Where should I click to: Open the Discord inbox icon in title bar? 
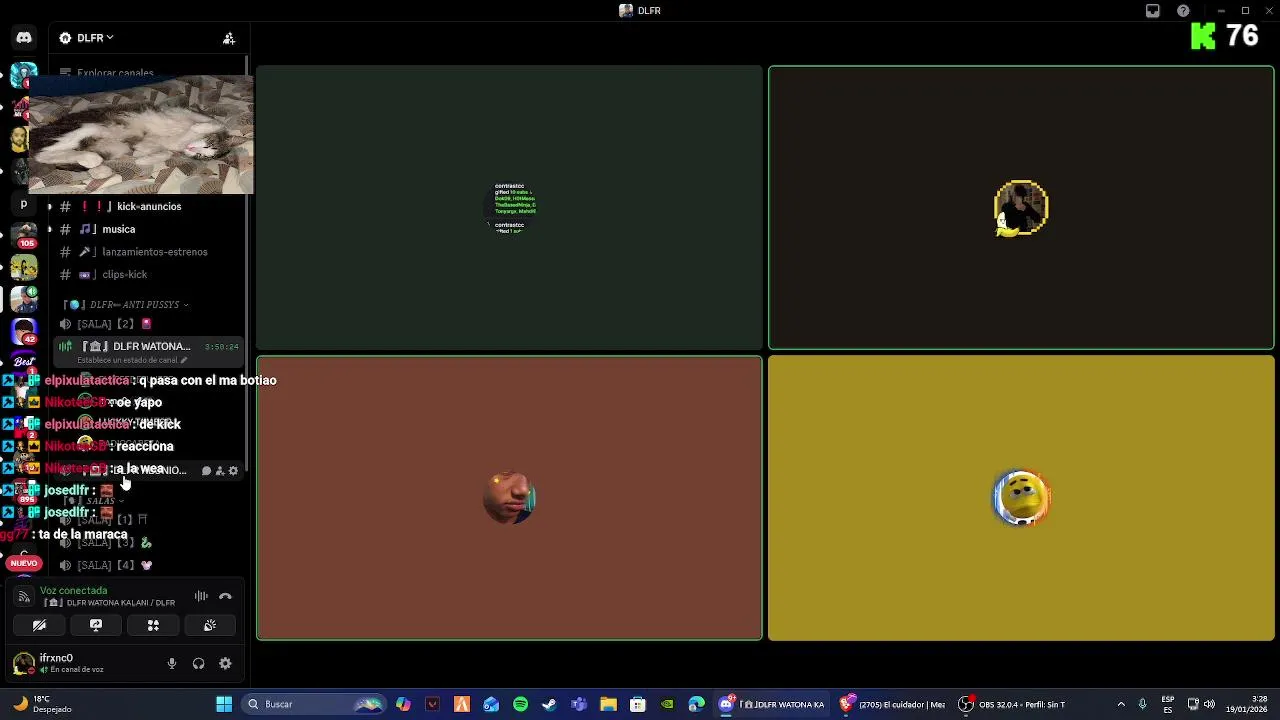tap(1153, 11)
